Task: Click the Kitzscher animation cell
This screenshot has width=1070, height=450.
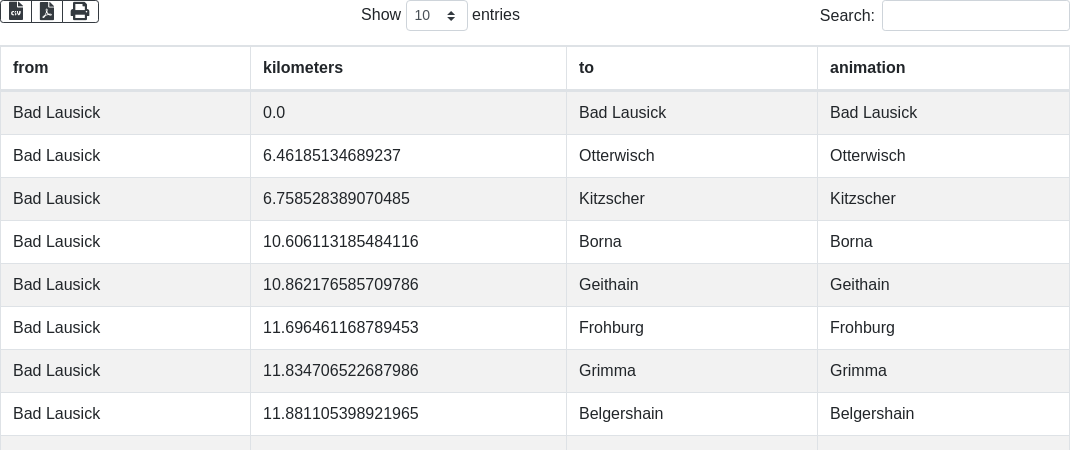Action: click(863, 199)
